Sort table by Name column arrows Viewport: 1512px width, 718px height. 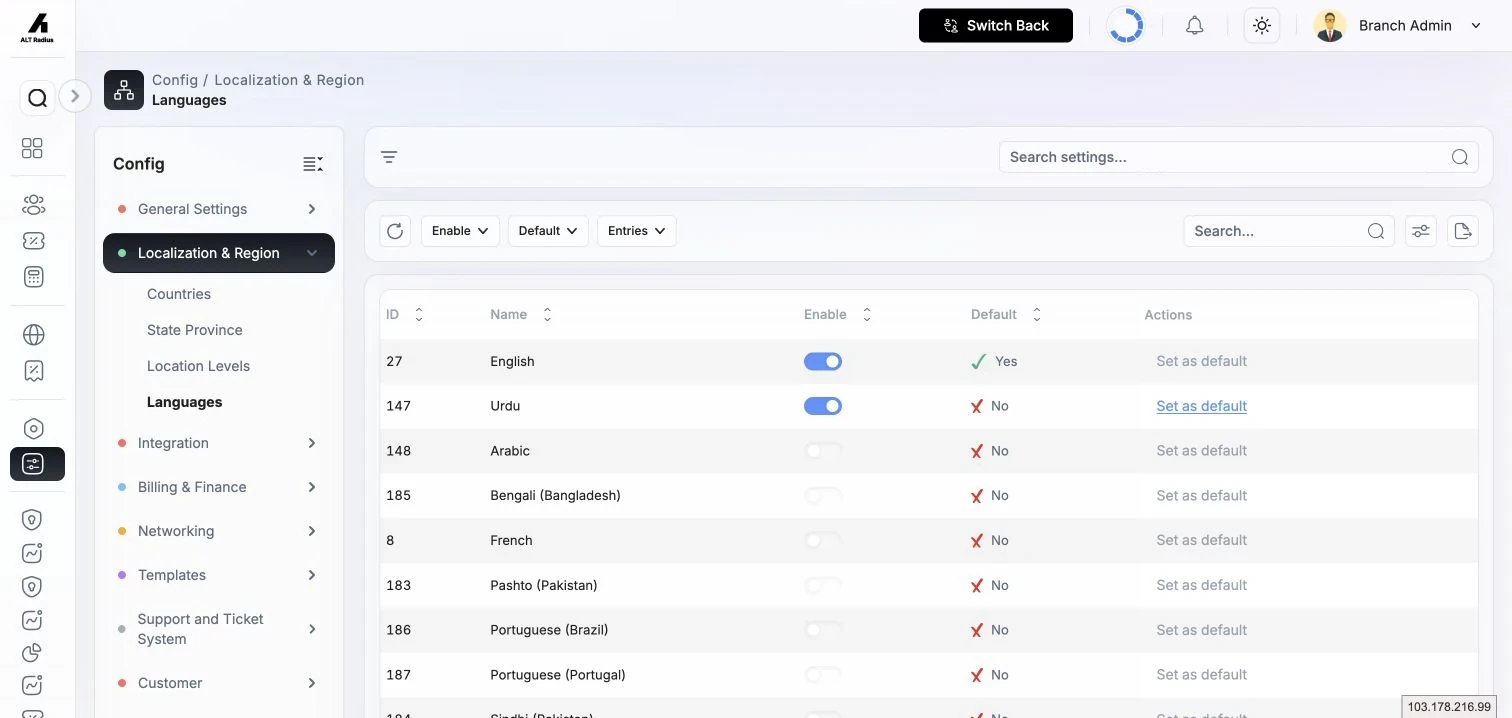(x=547, y=314)
